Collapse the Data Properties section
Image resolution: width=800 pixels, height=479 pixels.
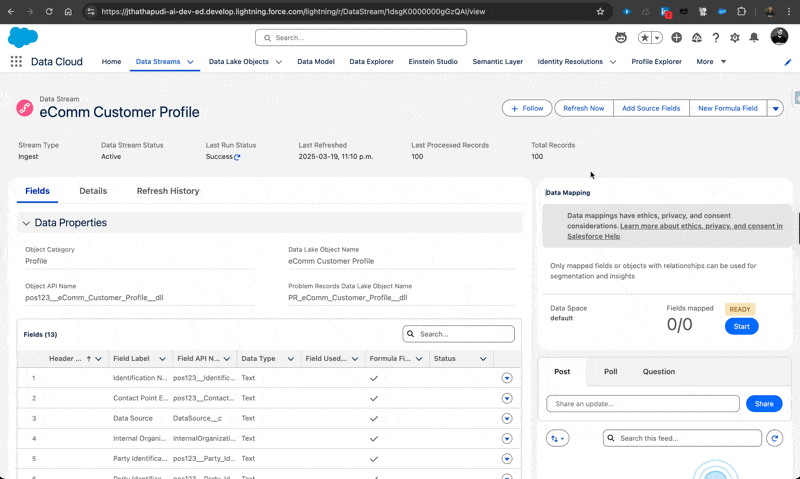[26, 223]
